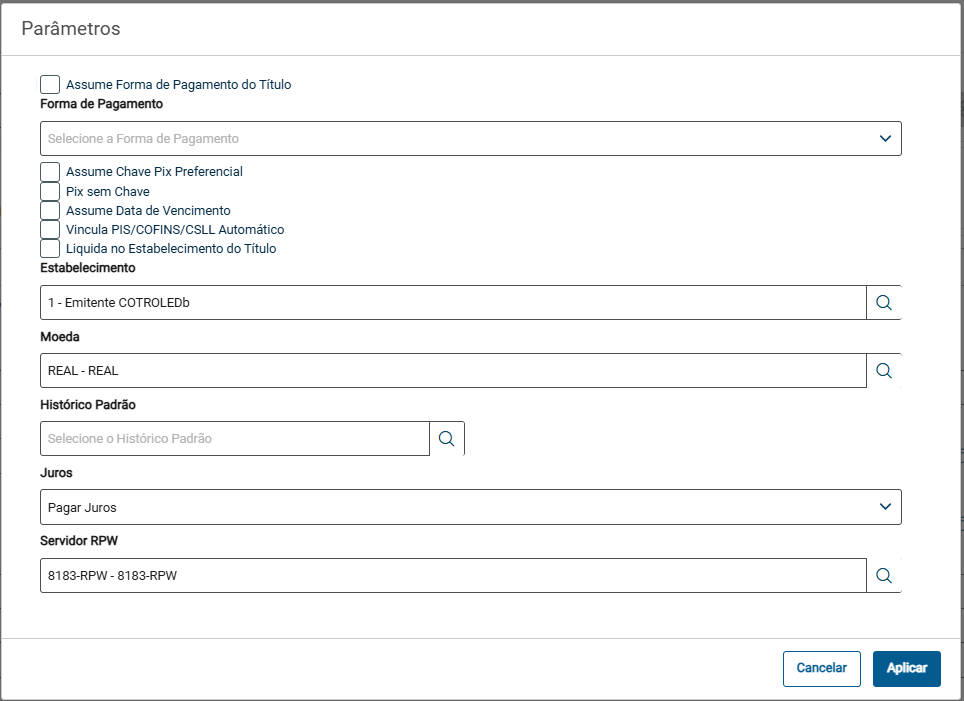The width and height of the screenshot is (964, 701).
Task: Click the 'Selecione a Forma de Pagamento' placeholder
Action: (x=144, y=139)
